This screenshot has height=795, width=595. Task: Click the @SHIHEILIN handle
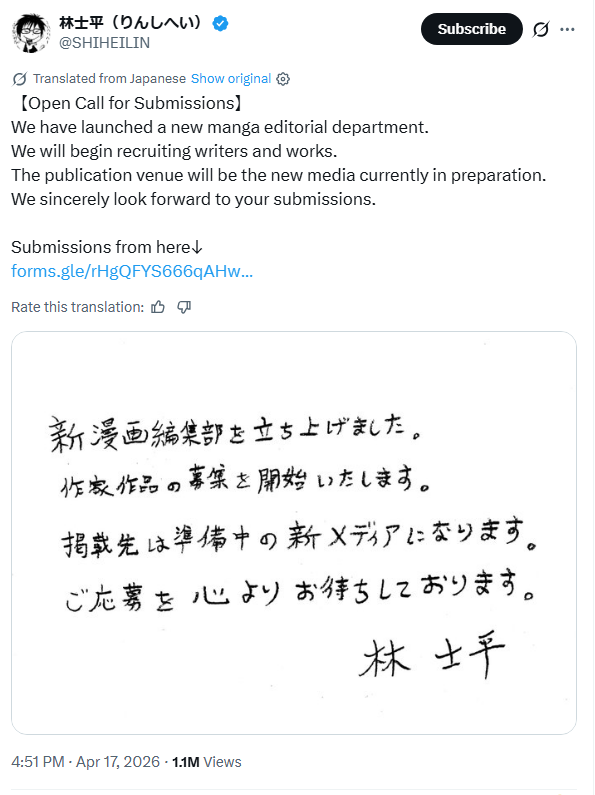[104, 43]
